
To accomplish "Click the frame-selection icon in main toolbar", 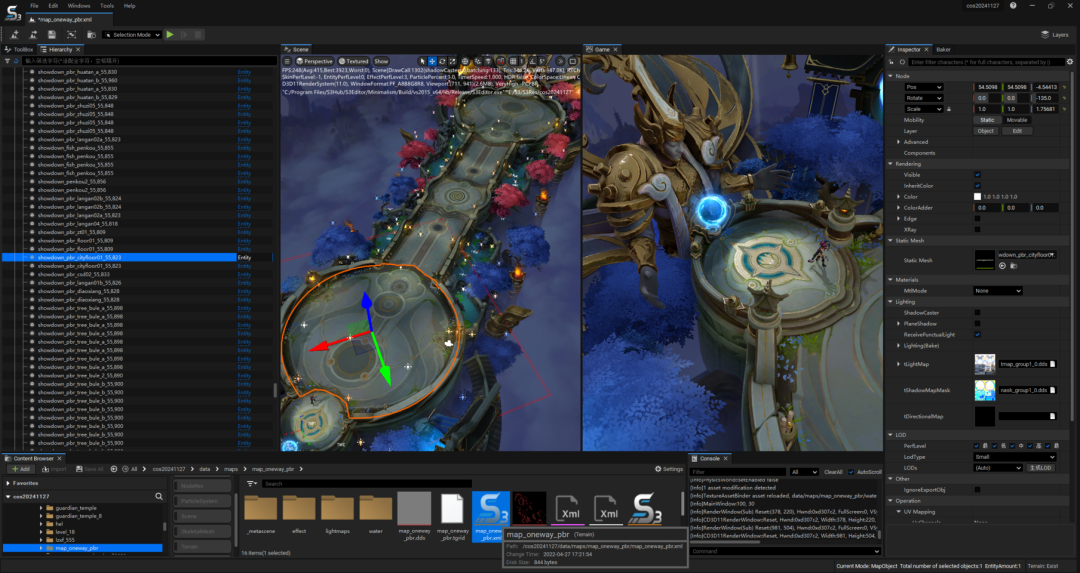I will click(72, 34).
